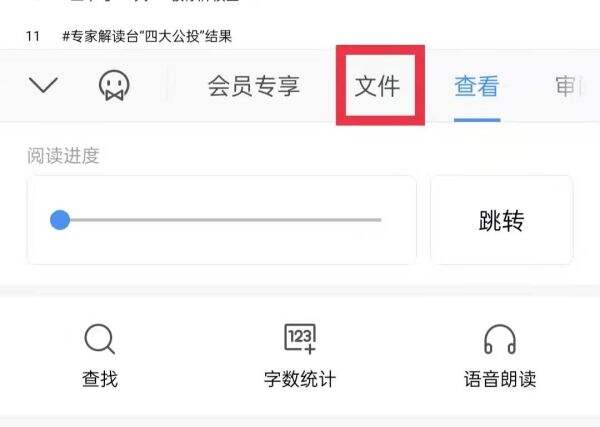
Task: Open the bow-tie face assistant icon
Action: click(x=114, y=85)
